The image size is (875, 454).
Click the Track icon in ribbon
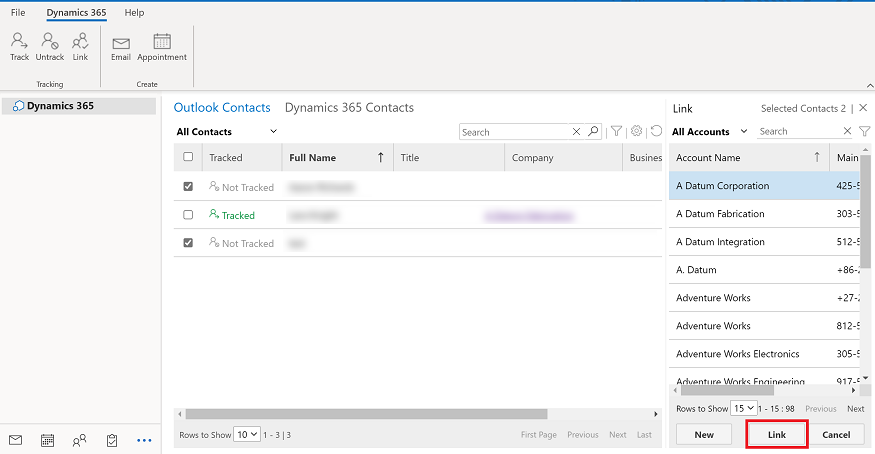19,44
